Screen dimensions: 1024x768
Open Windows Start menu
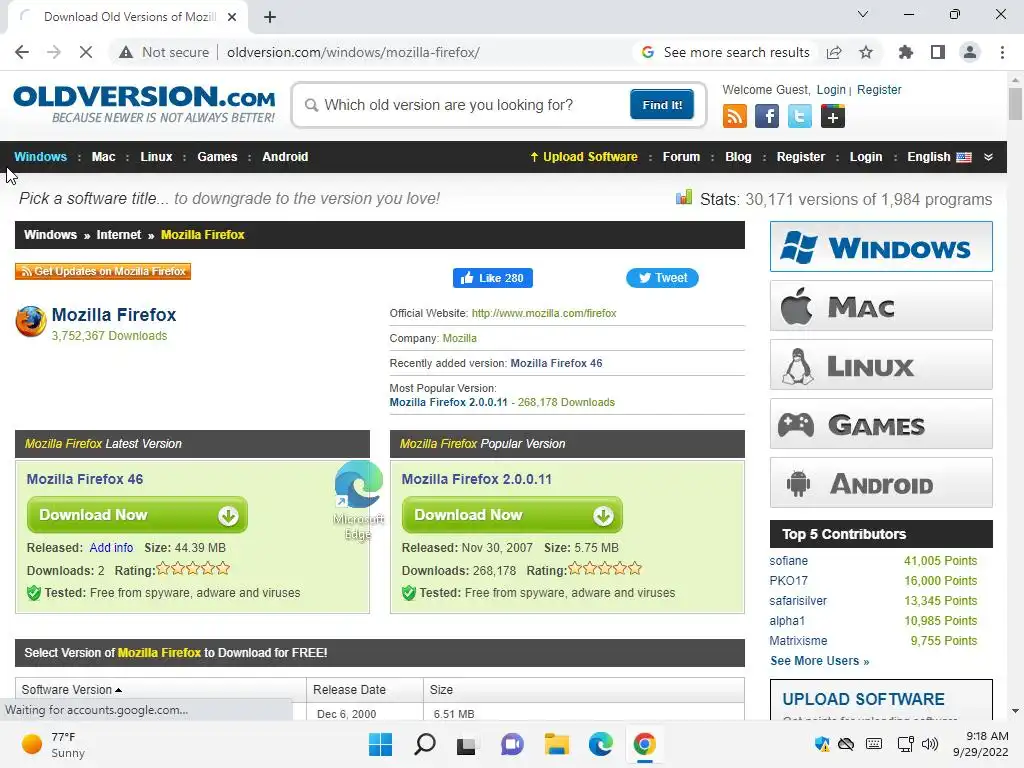380,744
